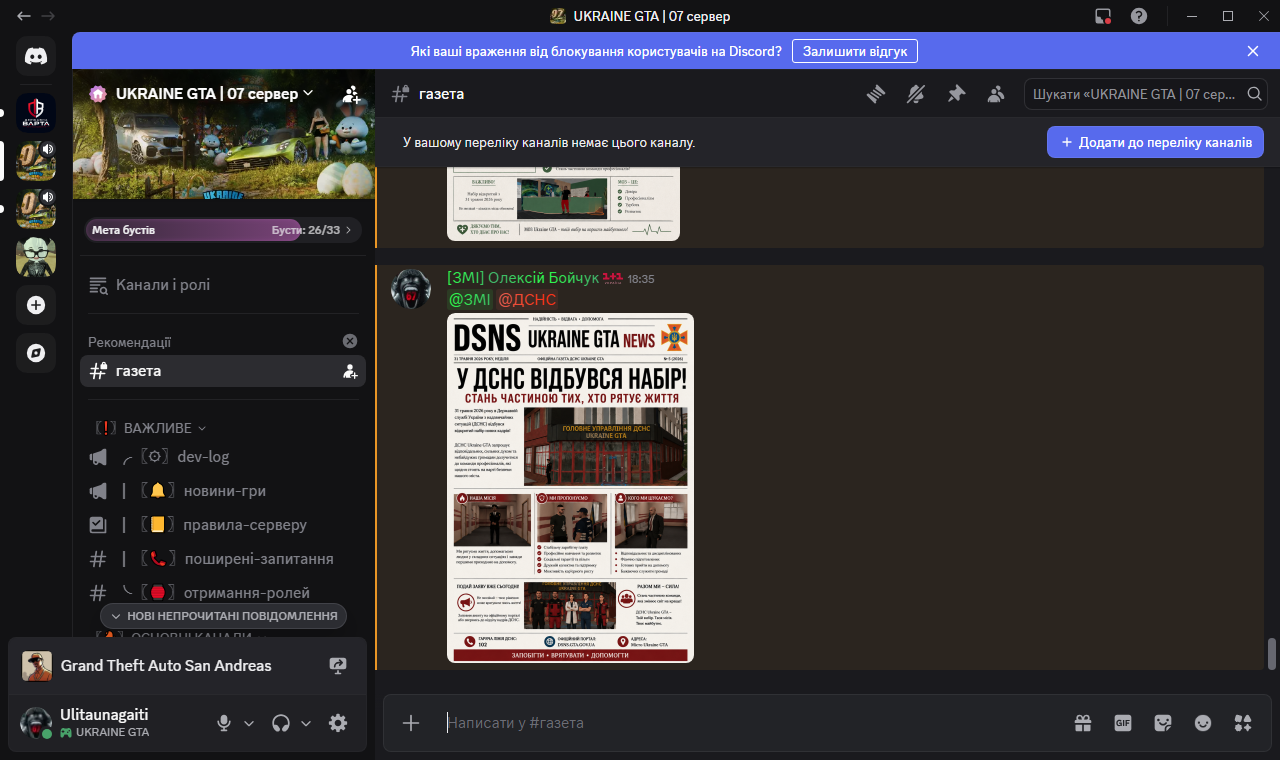Open the Варта server icon
The image size is (1280, 760).
36,113
